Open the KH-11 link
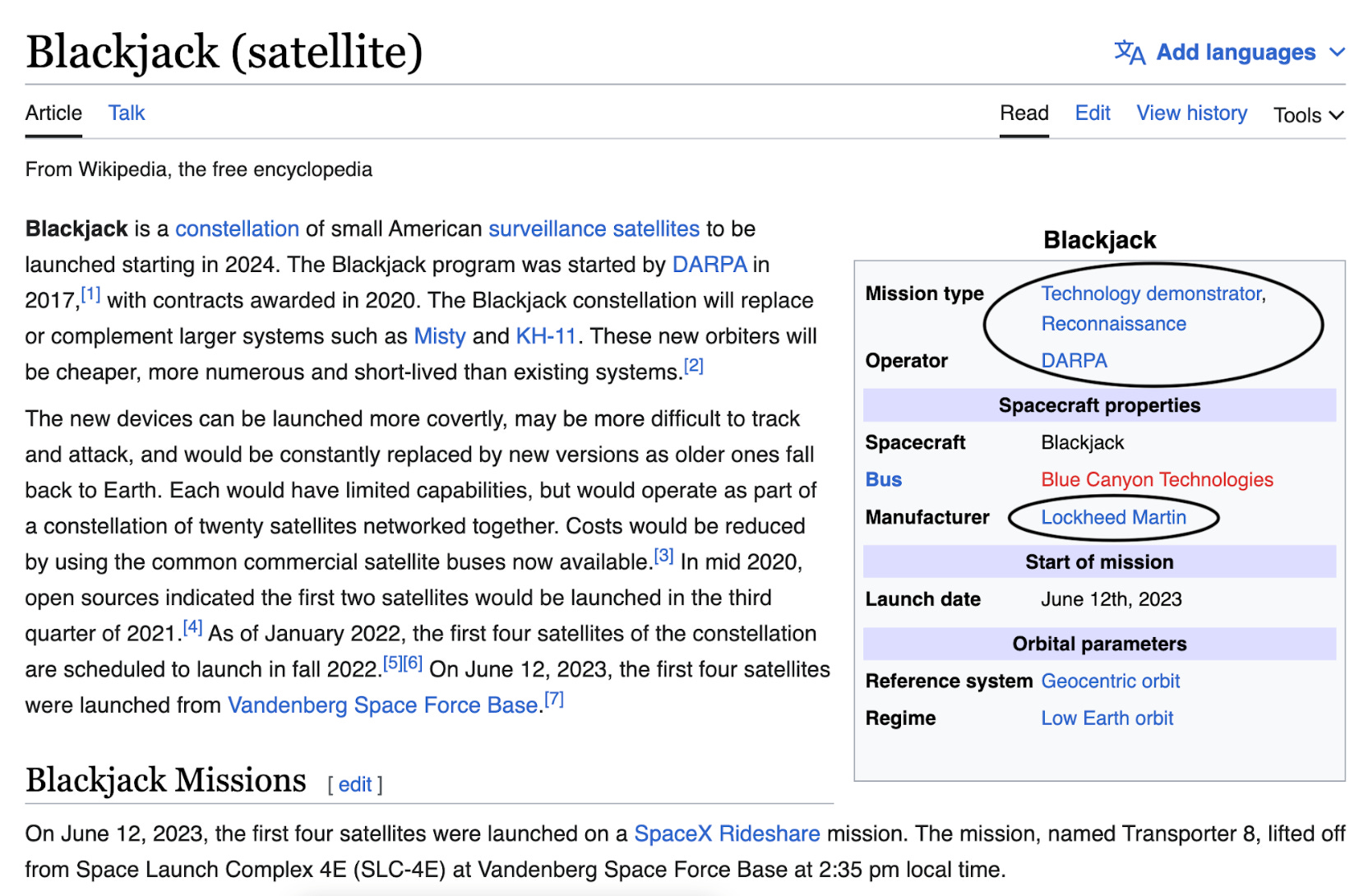The width and height of the screenshot is (1368, 896). pyautogui.click(x=546, y=336)
